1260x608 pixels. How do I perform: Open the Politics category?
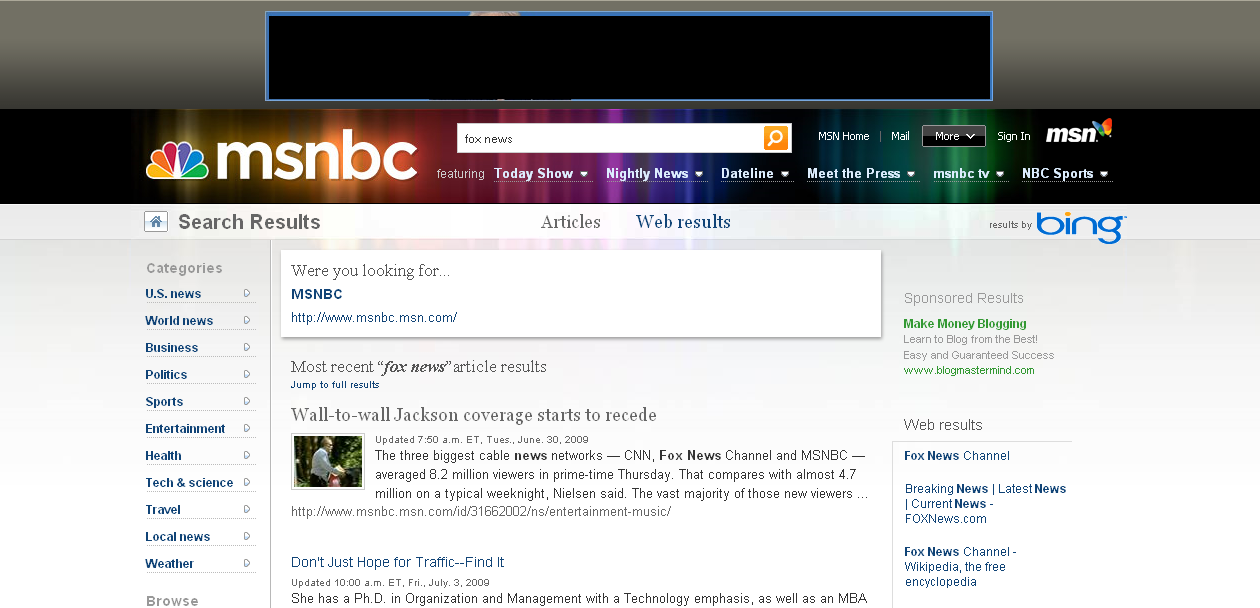(166, 374)
